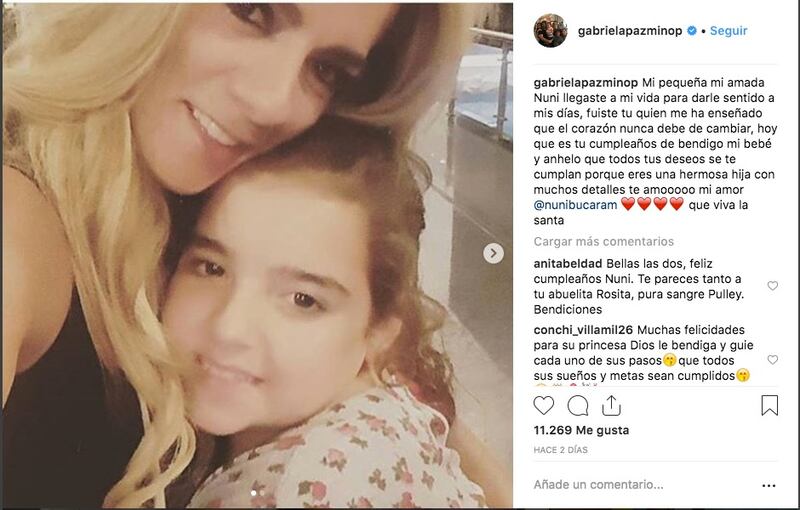Go to the next photo with the arrow

[x=493, y=253]
